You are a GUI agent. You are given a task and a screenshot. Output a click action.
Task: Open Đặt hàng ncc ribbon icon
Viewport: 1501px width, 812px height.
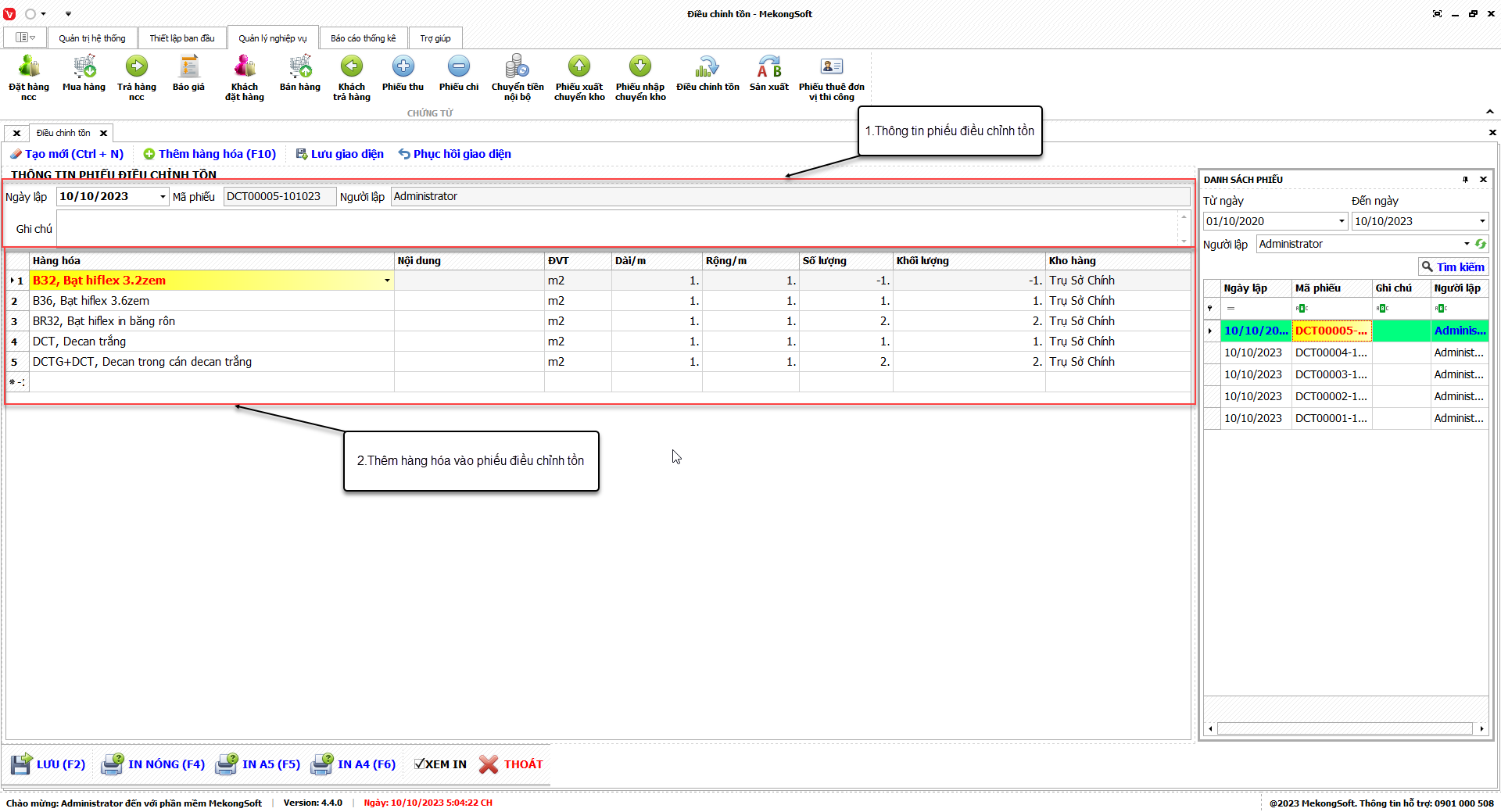tap(29, 66)
